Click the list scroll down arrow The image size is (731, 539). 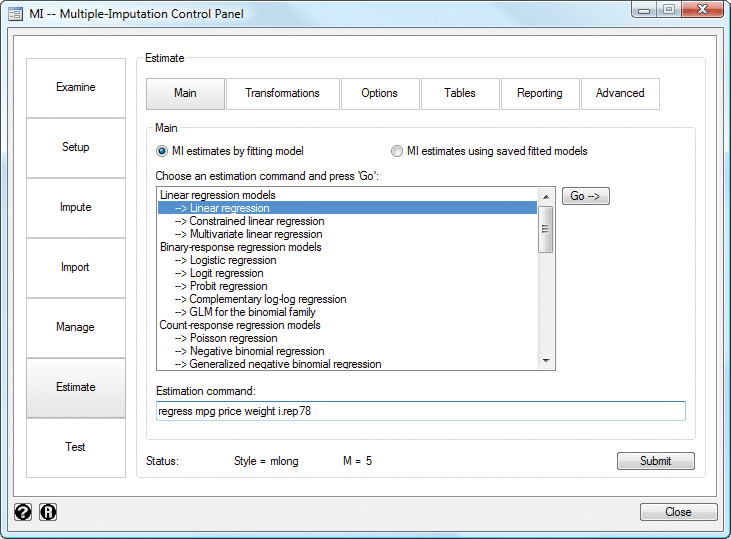point(546,361)
